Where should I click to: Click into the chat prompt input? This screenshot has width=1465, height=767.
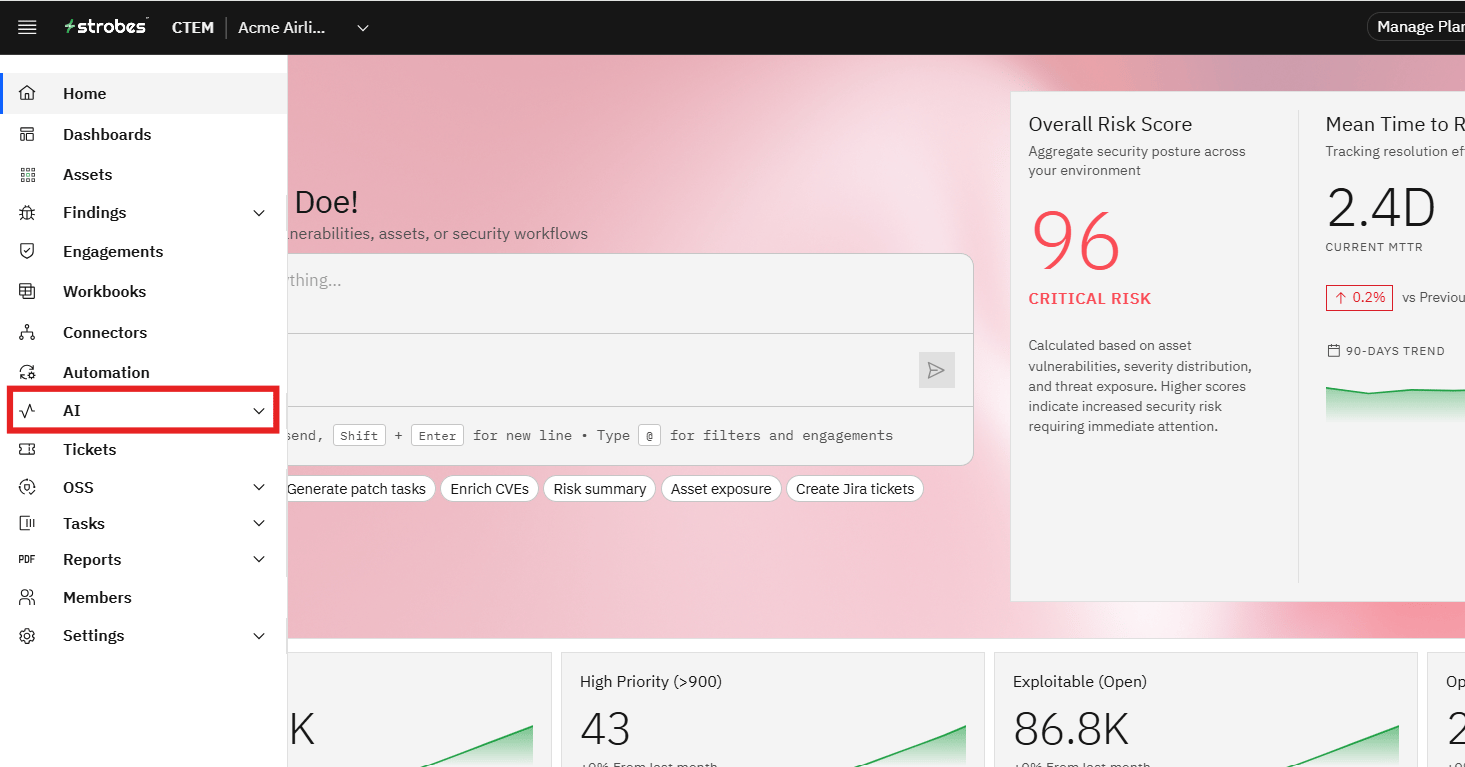630,293
